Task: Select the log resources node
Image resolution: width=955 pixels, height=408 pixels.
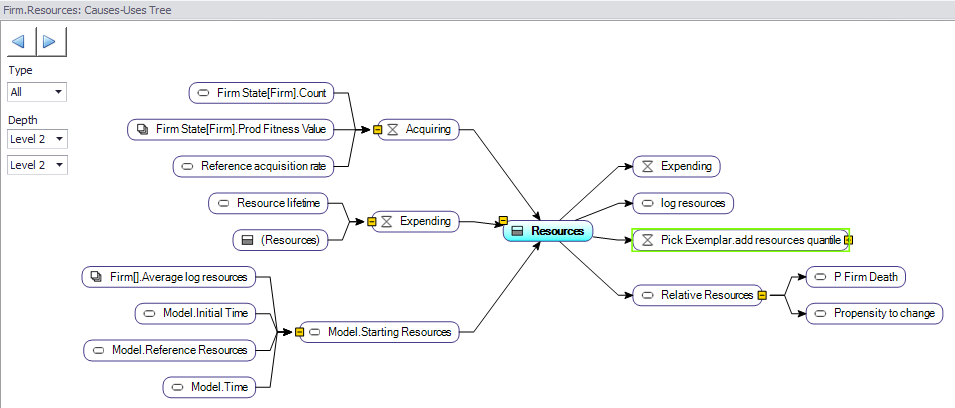Action: point(684,203)
